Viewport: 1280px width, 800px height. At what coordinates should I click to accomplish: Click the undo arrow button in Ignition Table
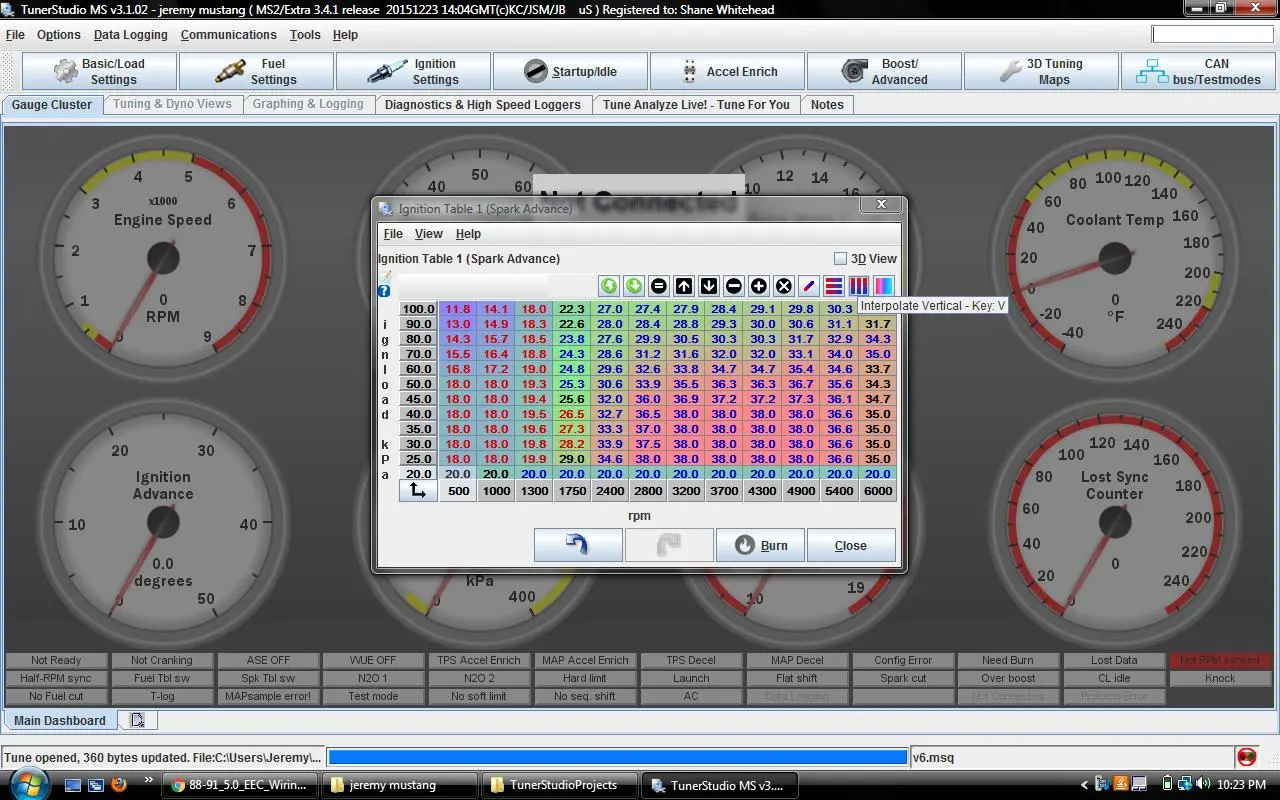click(x=578, y=545)
